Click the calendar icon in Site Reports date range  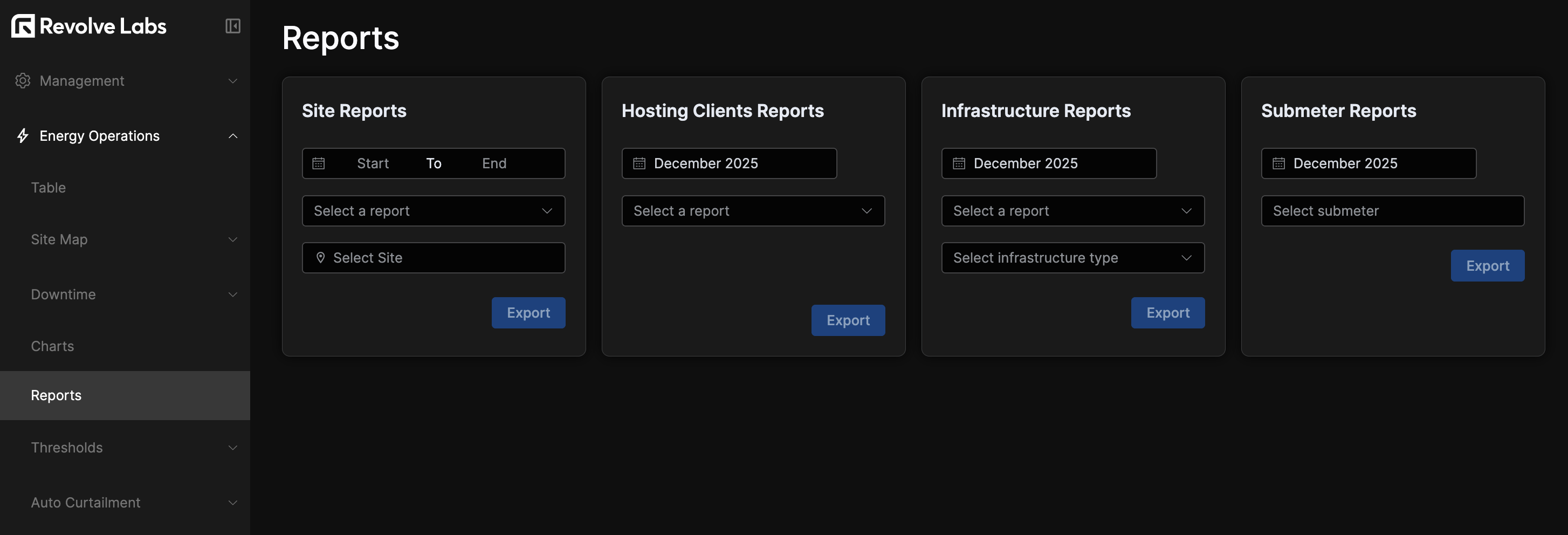point(318,163)
